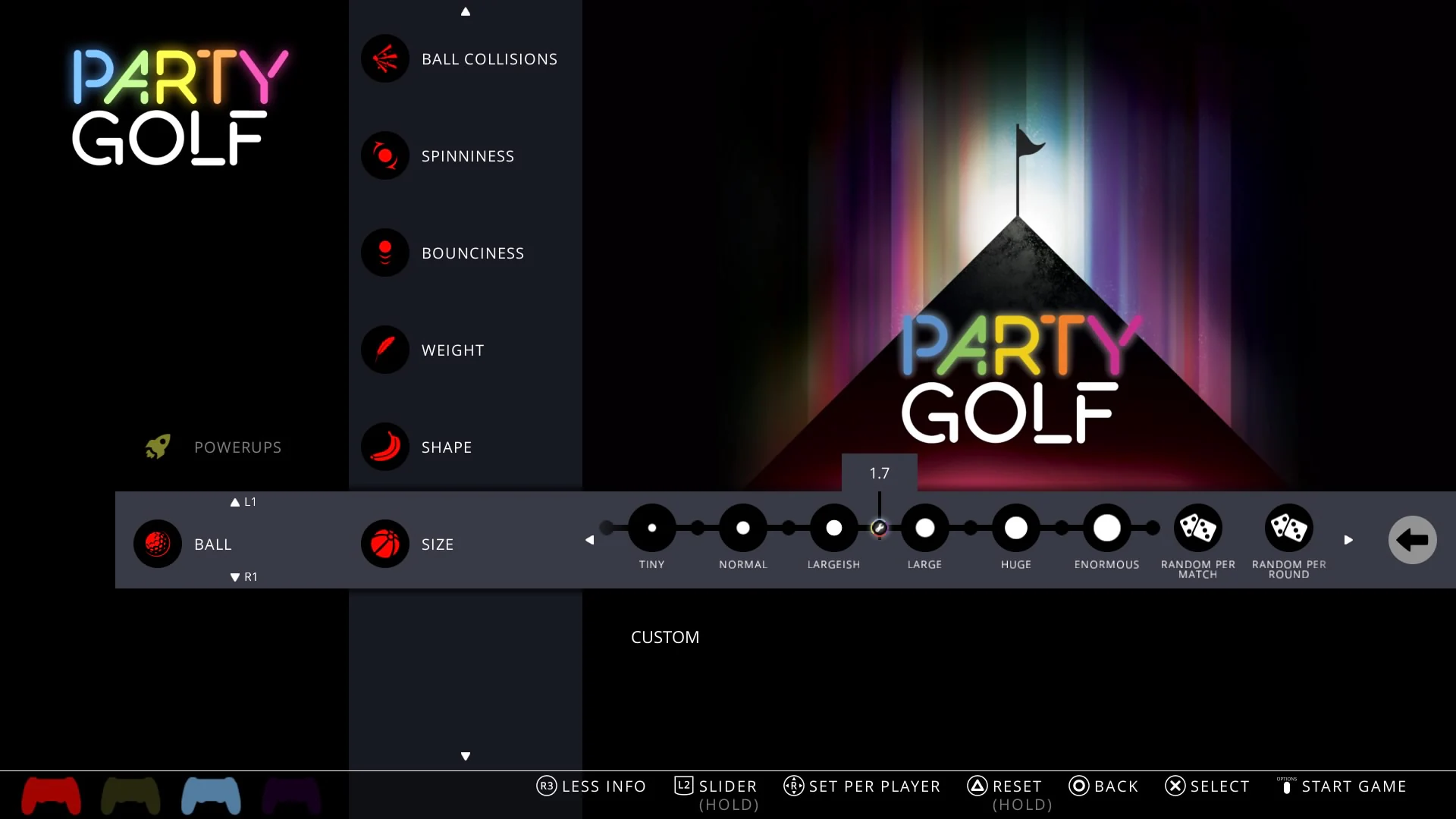The height and width of the screenshot is (819, 1456).
Task: Click the red controller icon at bottom left
Action: [x=51, y=795]
